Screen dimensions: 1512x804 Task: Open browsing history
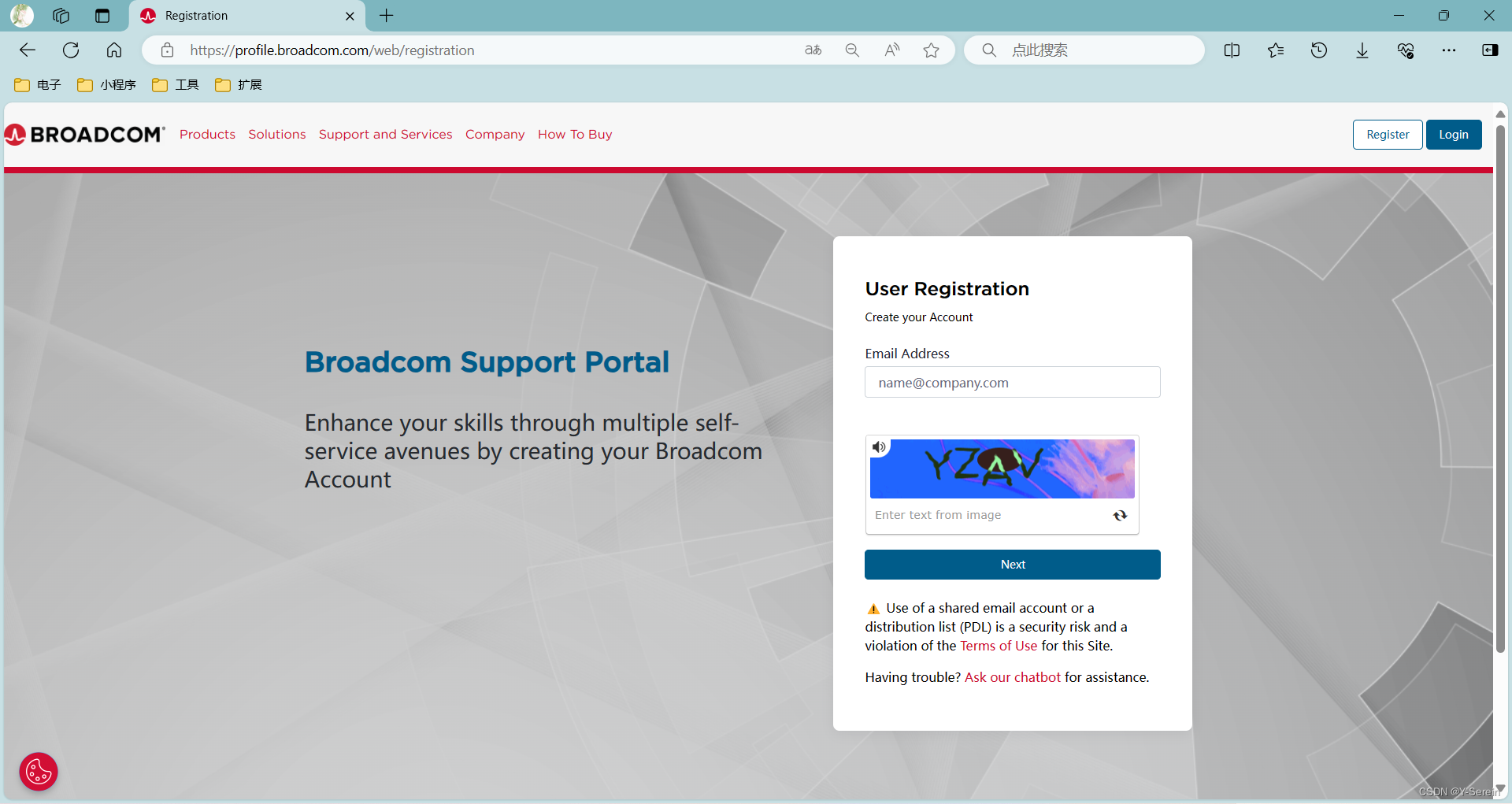pyautogui.click(x=1319, y=50)
